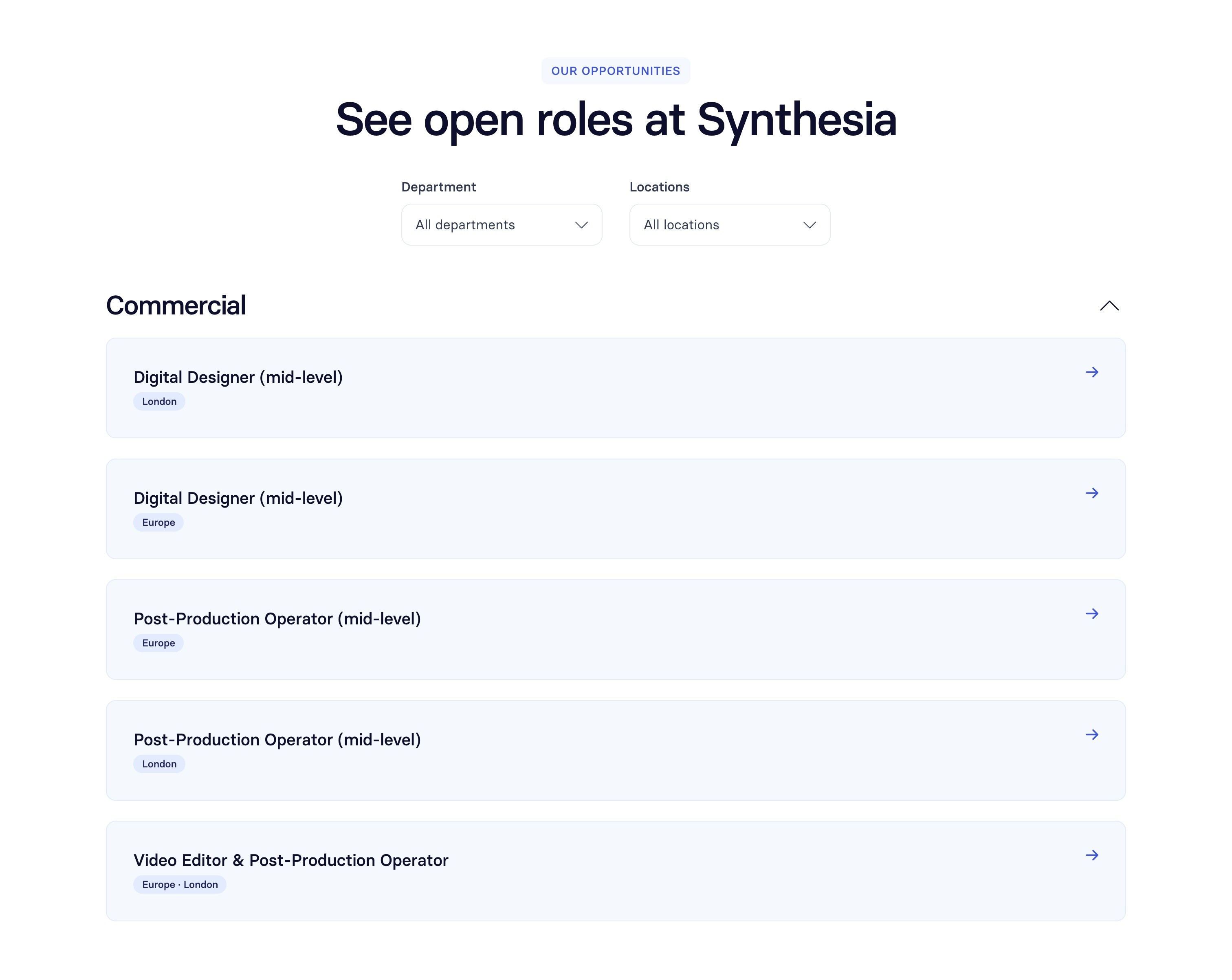Open Digital Designer (mid-level) London role
1232x980 pixels.
[616, 388]
